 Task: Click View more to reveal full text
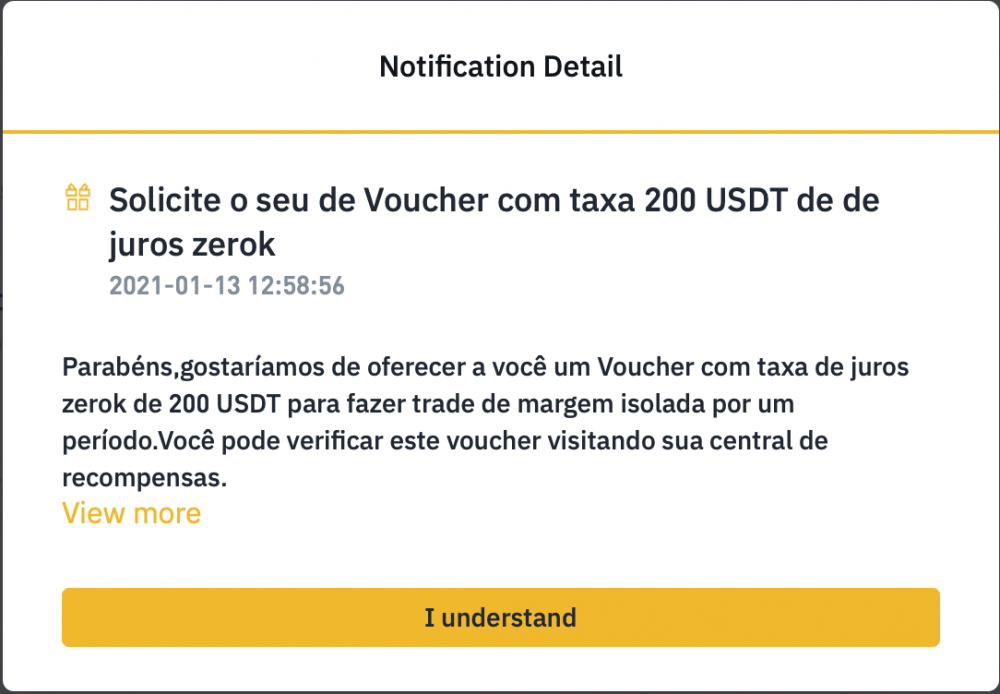pyautogui.click(x=131, y=513)
